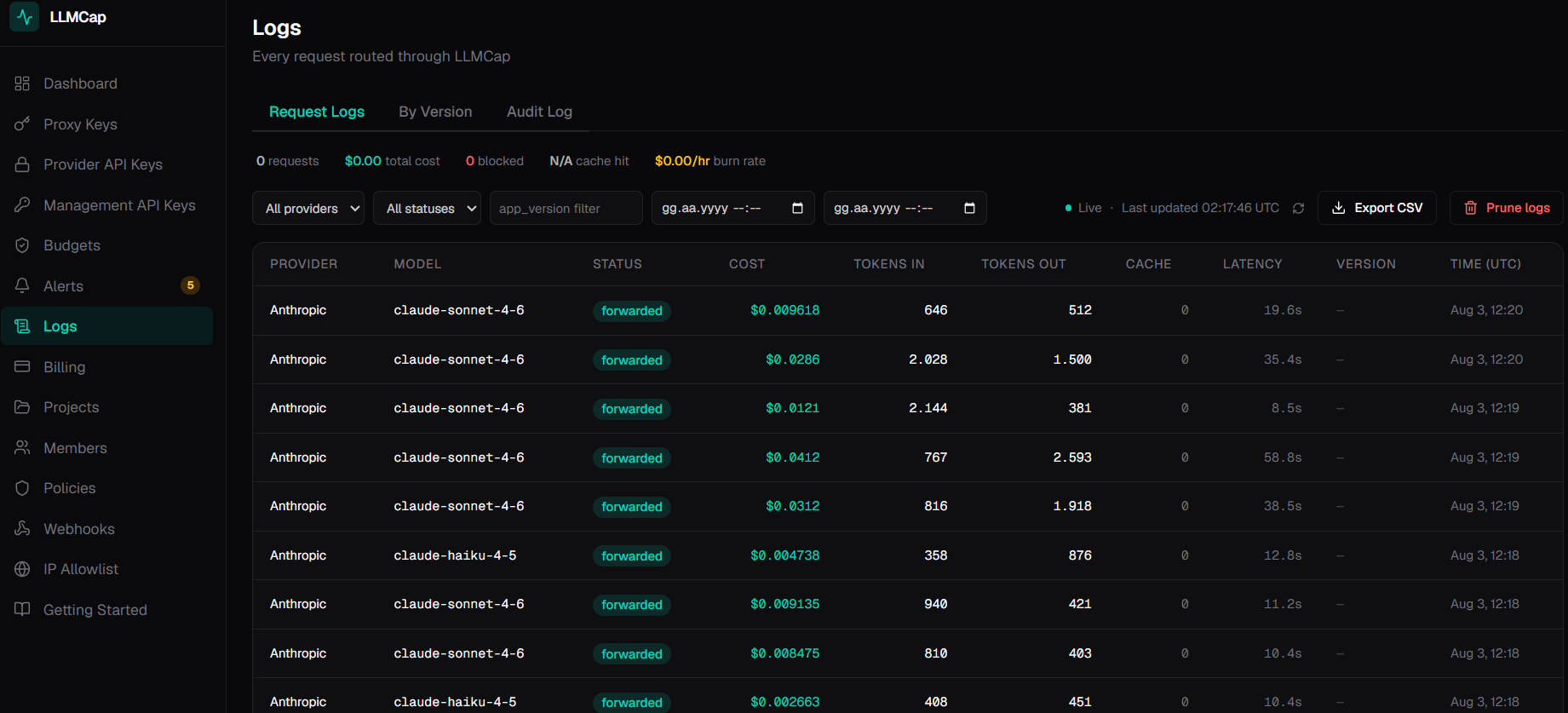Screen dimensions: 1568x713
Task: Click the TOKENS IN column header
Action: [889, 264]
